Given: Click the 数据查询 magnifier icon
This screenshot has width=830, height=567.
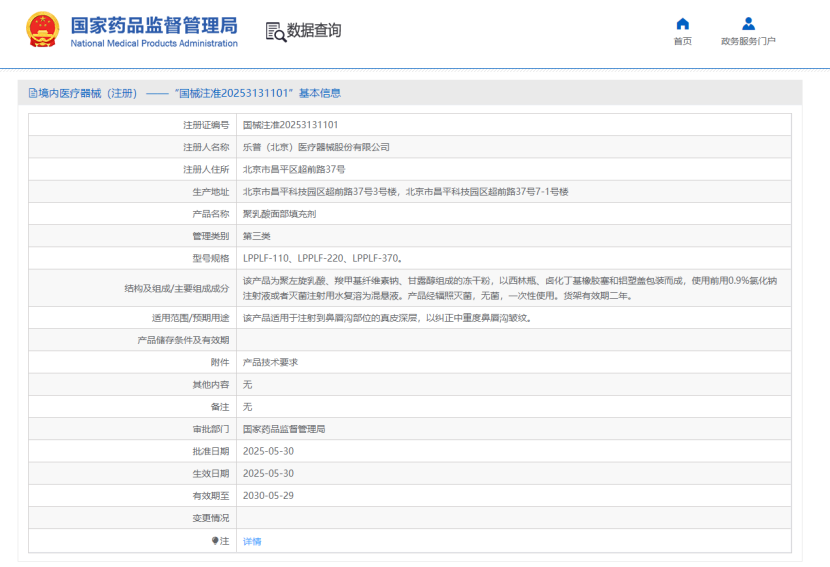Looking at the screenshot, I should (x=275, y=31).
